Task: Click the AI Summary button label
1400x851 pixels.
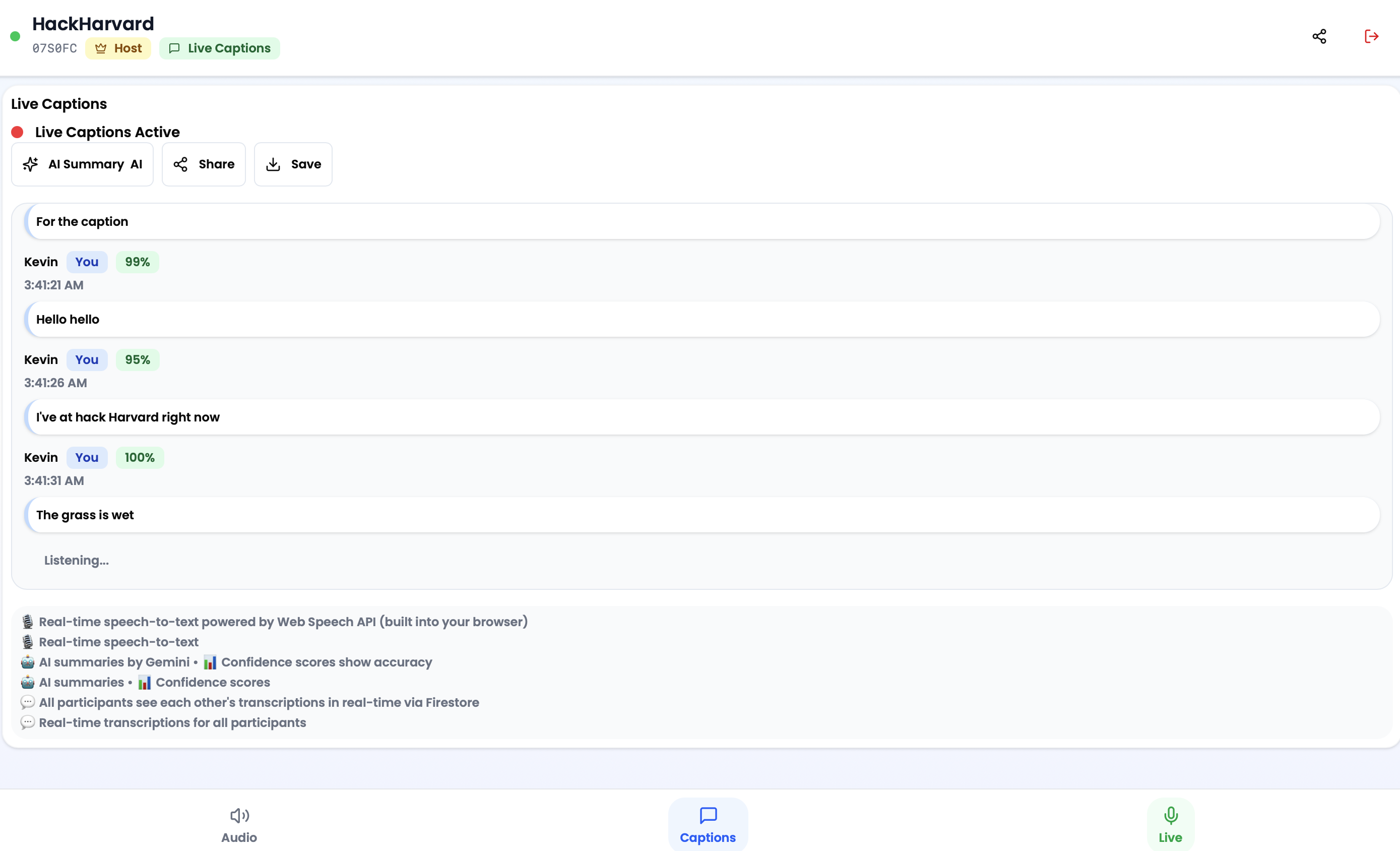Action: 86,164
